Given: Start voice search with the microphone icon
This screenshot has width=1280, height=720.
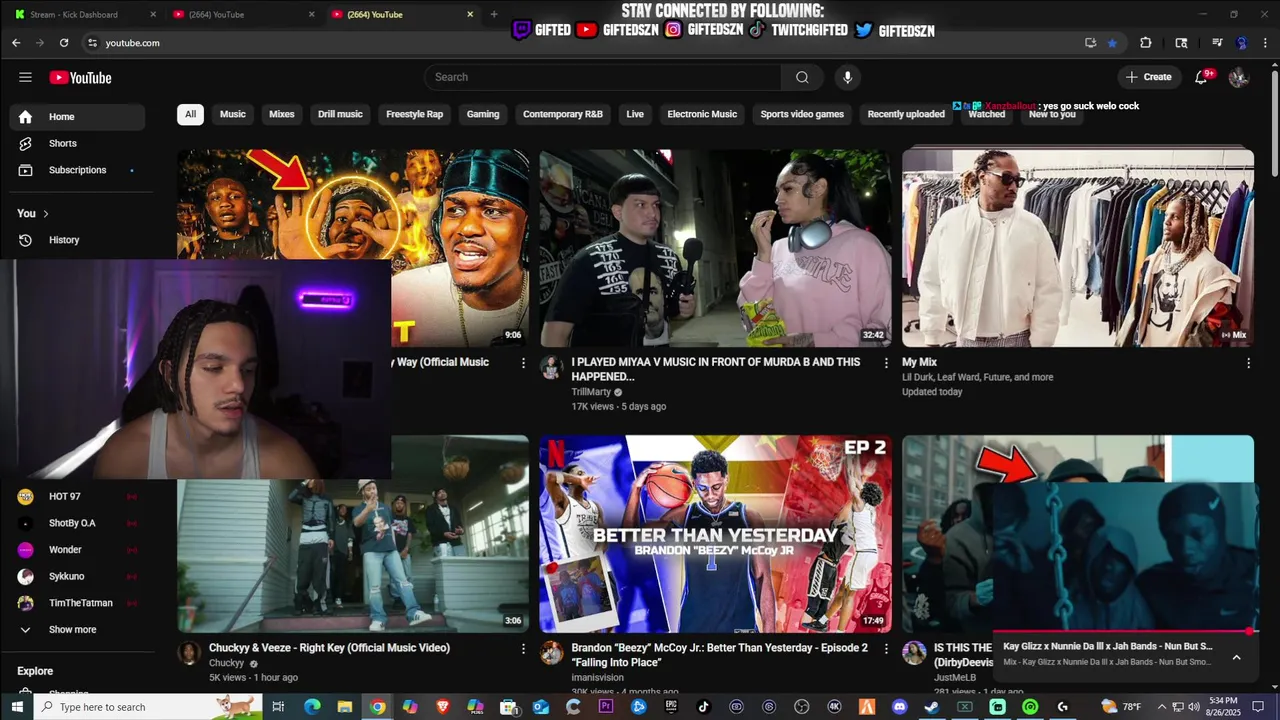Looking at the screenshot, I should (847, 77).
